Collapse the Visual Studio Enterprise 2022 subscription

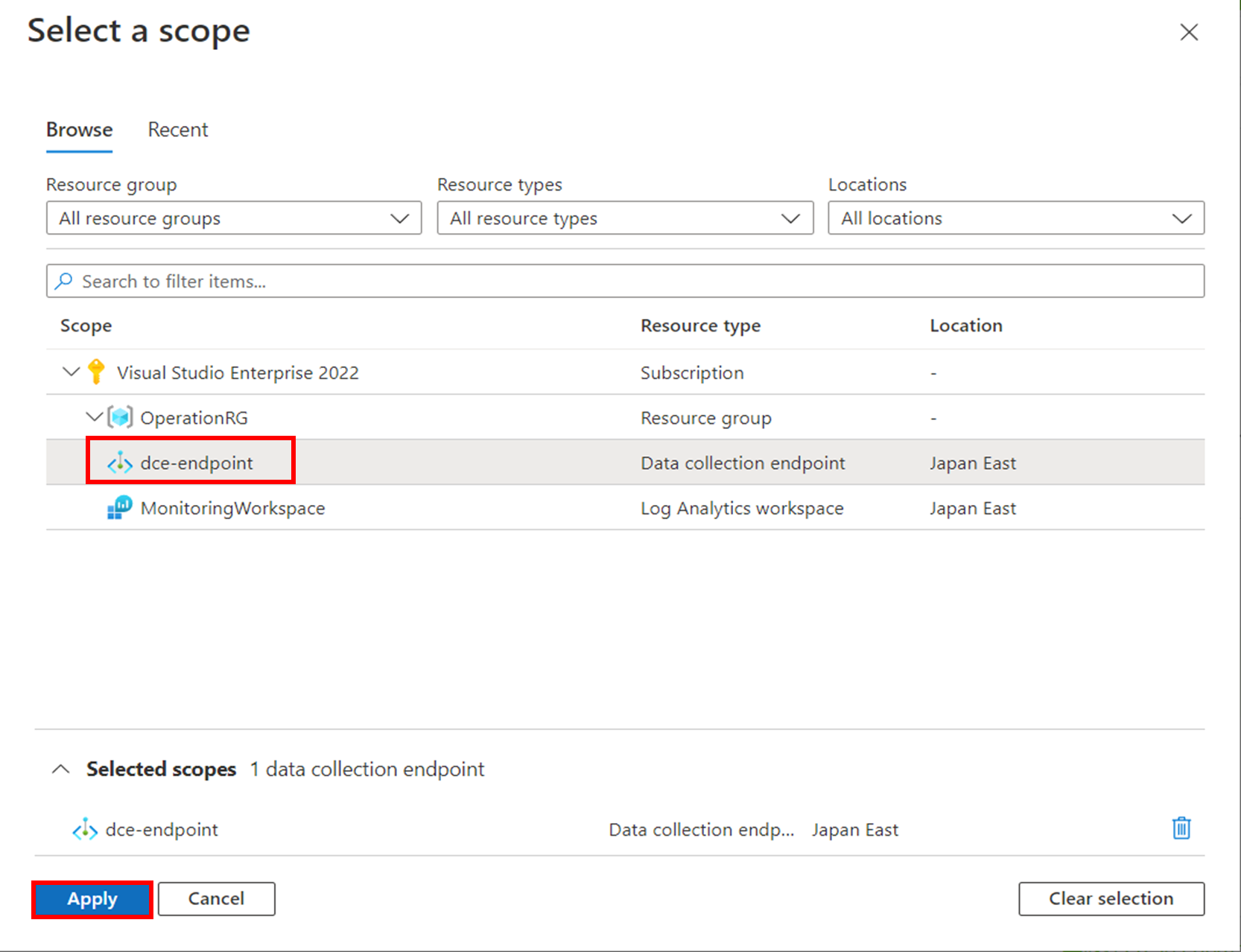(x=71, y=371)
